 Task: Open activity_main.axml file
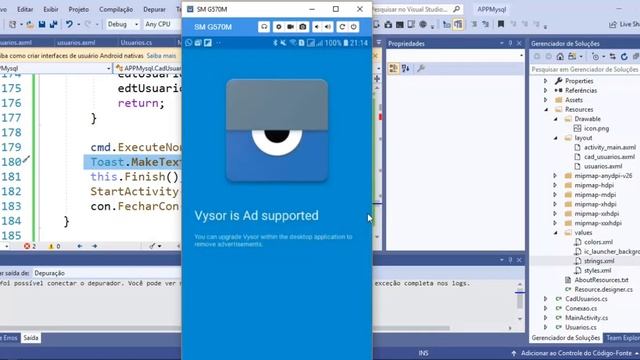tap(610, 147)
